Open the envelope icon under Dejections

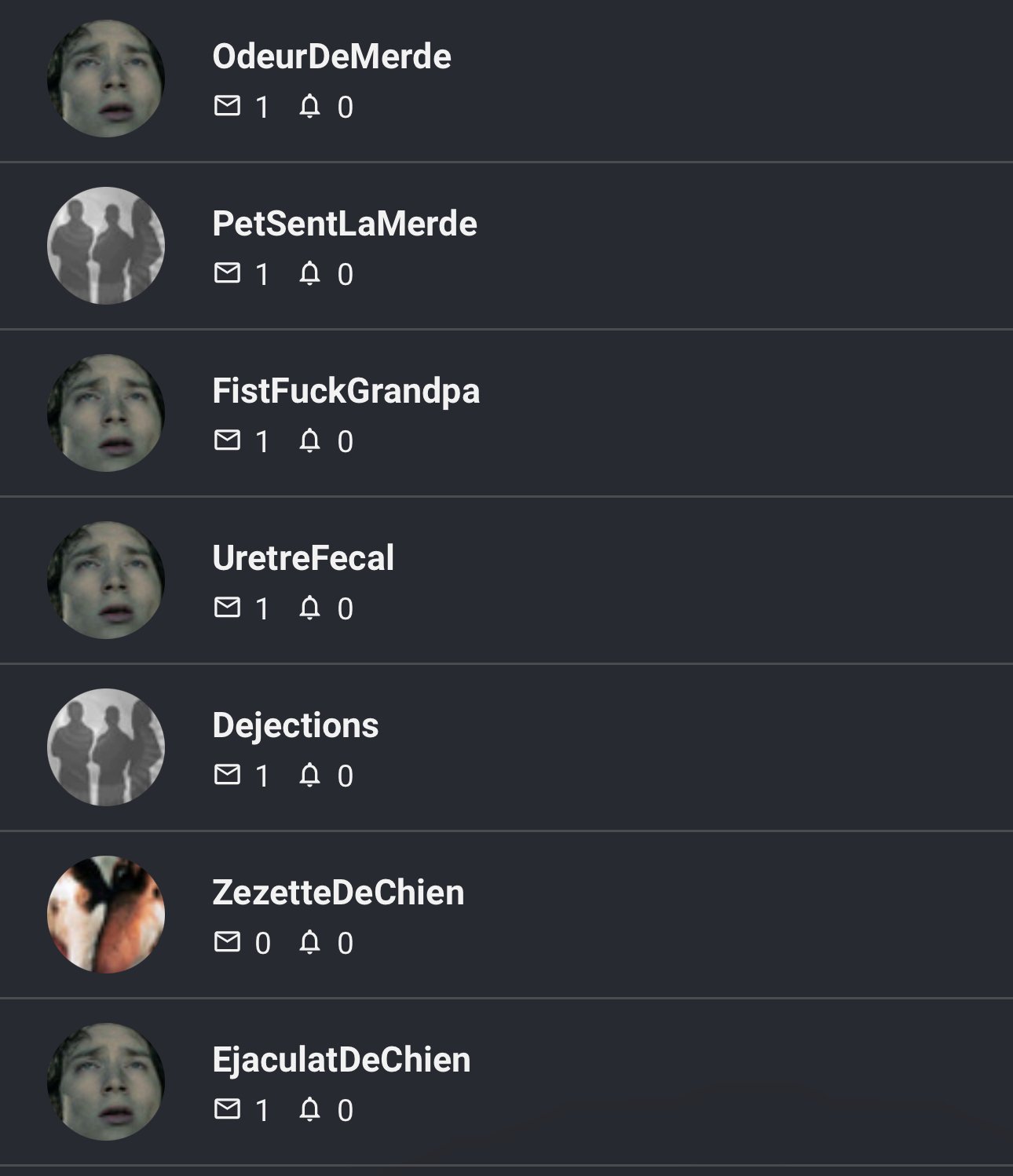click(227, 774)
